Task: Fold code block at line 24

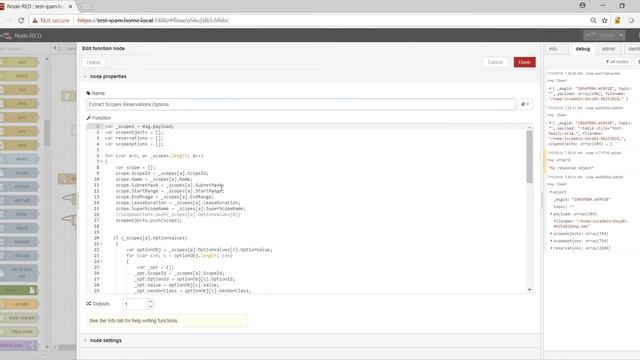Action: (x=102, y=261)
